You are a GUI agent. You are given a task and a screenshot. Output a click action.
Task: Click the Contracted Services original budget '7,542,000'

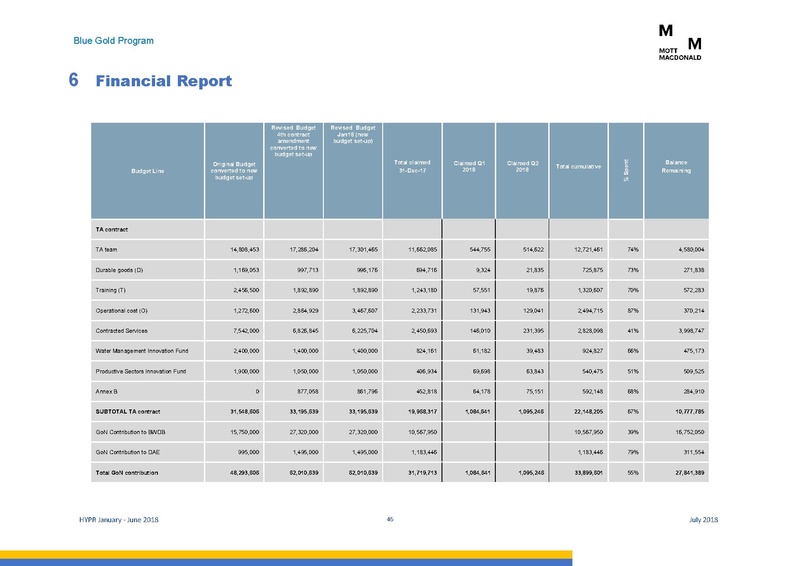[x=246, y=331]
